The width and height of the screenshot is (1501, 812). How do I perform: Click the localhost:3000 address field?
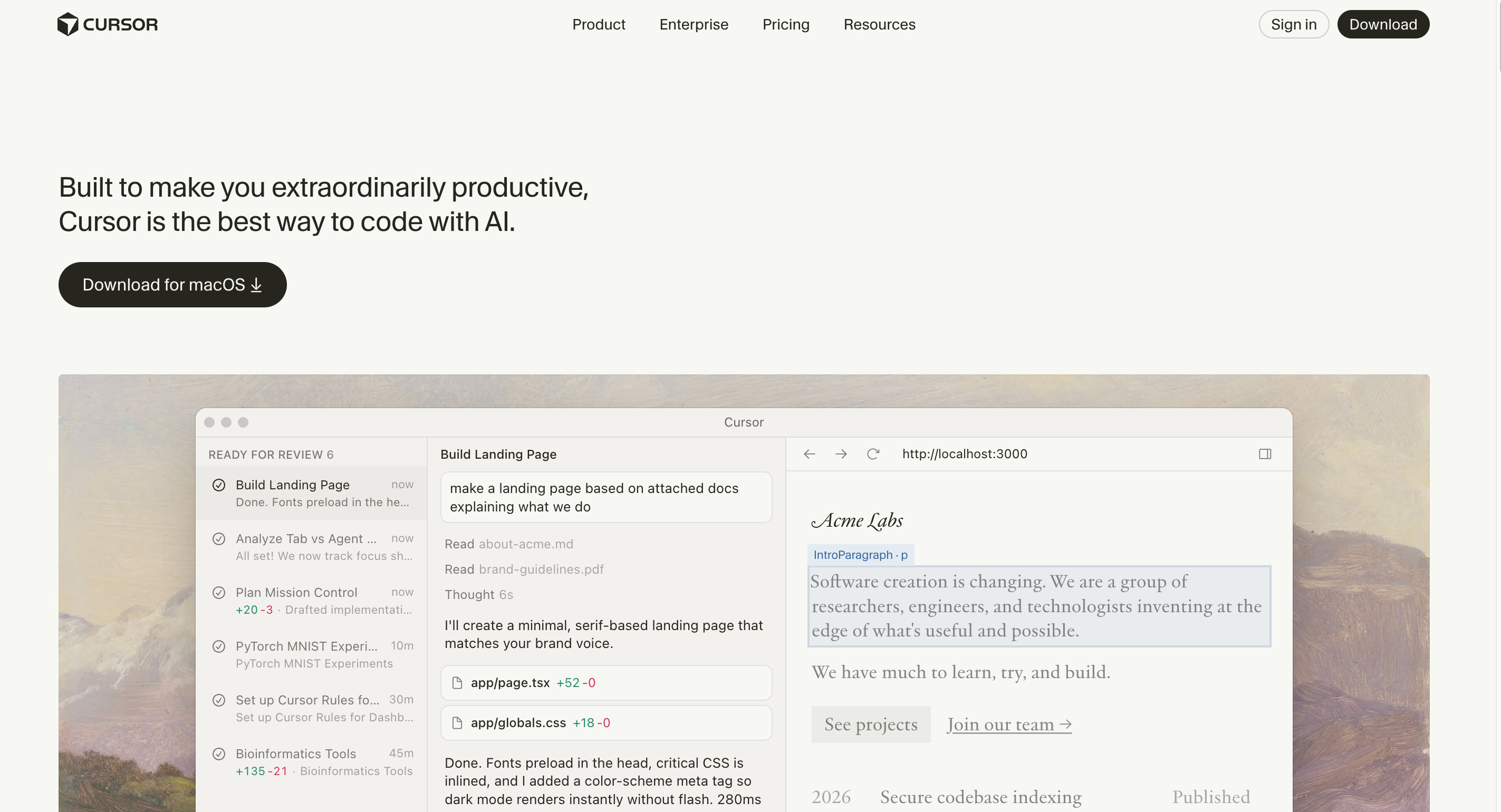point(964,454)
